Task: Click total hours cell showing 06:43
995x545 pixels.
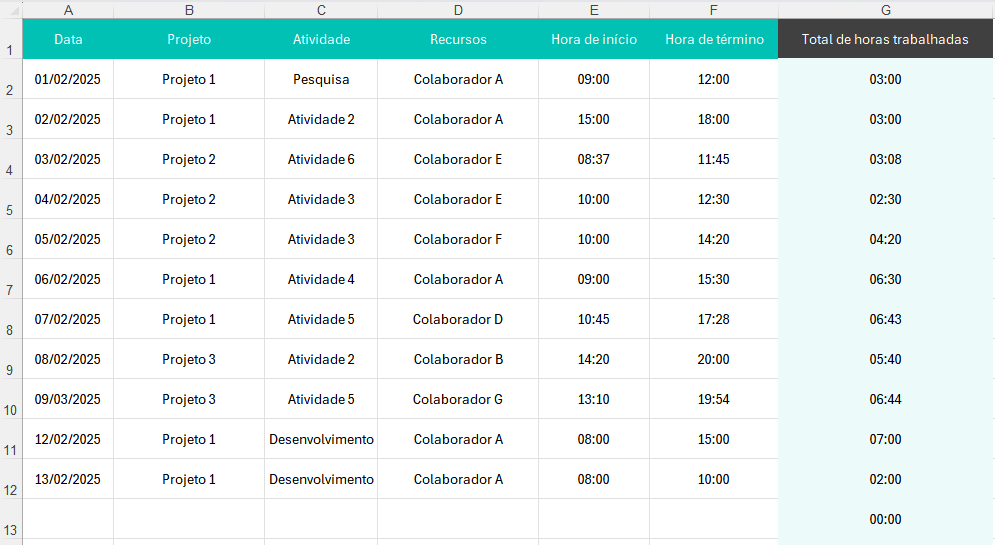Action: tap(885, 319)
